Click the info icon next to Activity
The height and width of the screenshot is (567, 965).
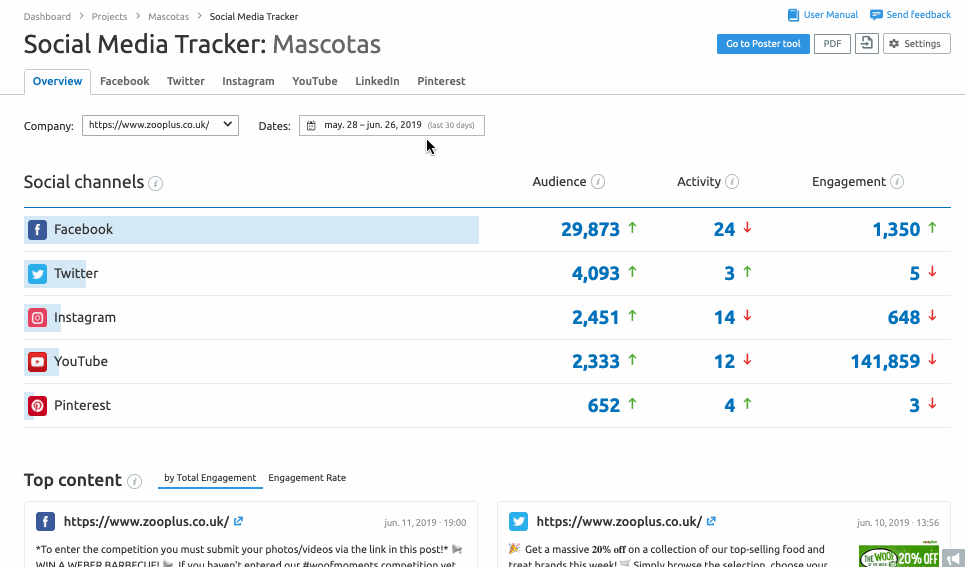coord(732,182)
